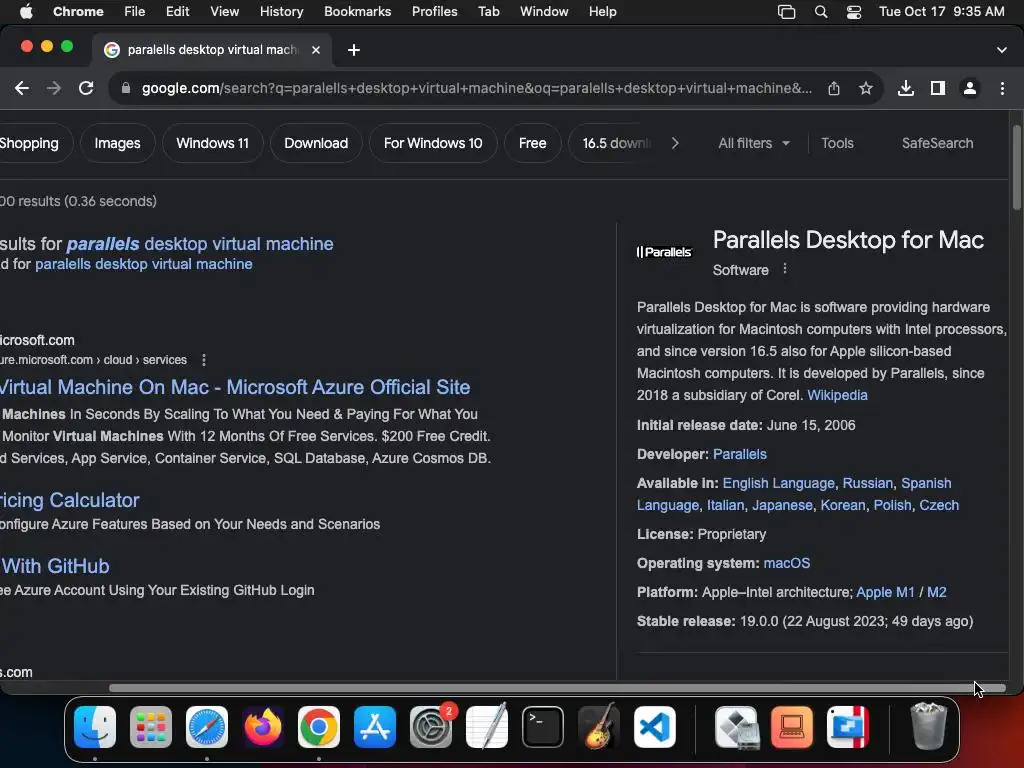Open Trash from the Dock
The width and height of the screenshot is (1024, 768).
pos(928,726)
